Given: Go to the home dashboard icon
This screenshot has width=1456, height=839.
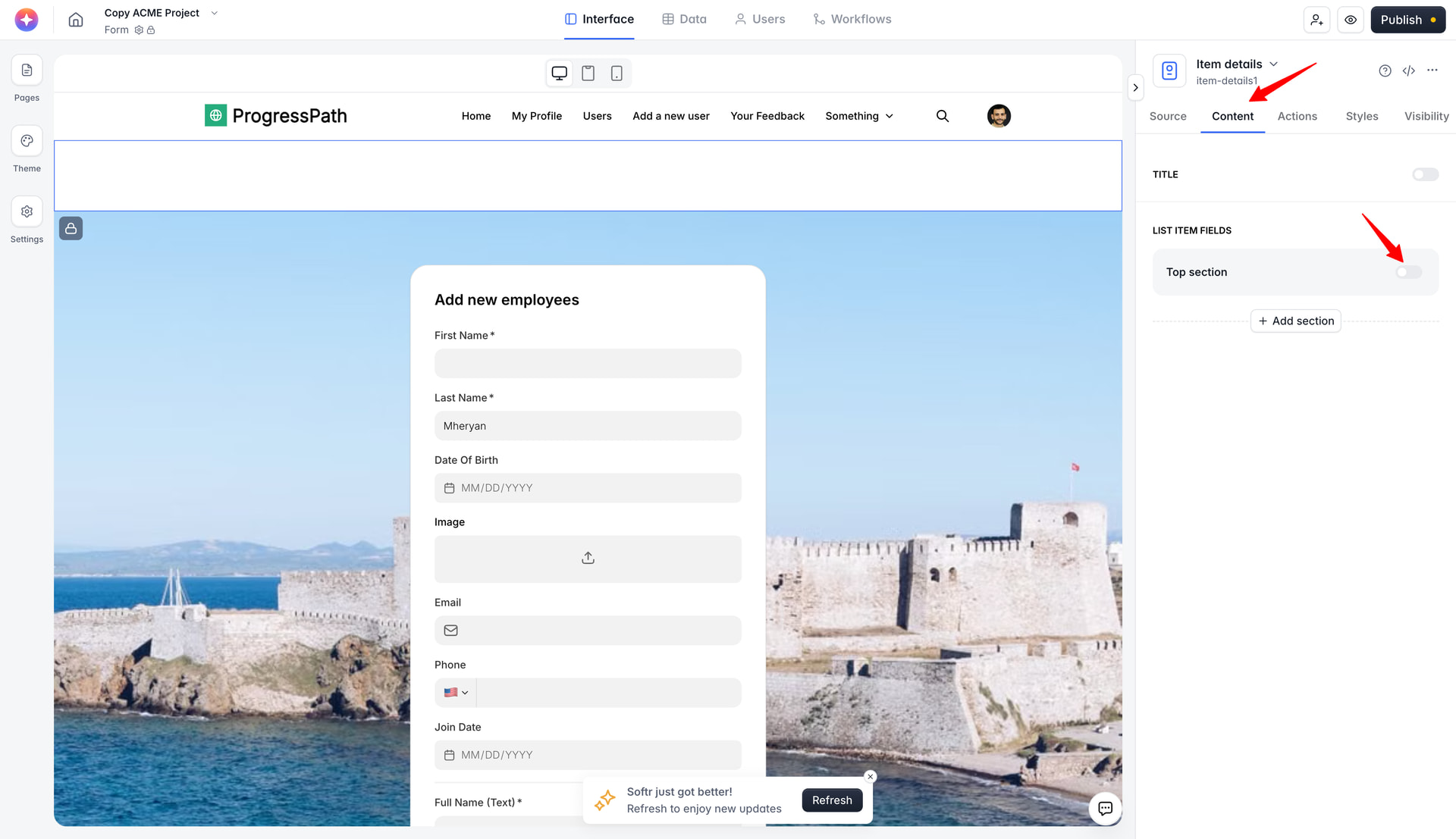Looking at the screenshot, I should [76, 20].
